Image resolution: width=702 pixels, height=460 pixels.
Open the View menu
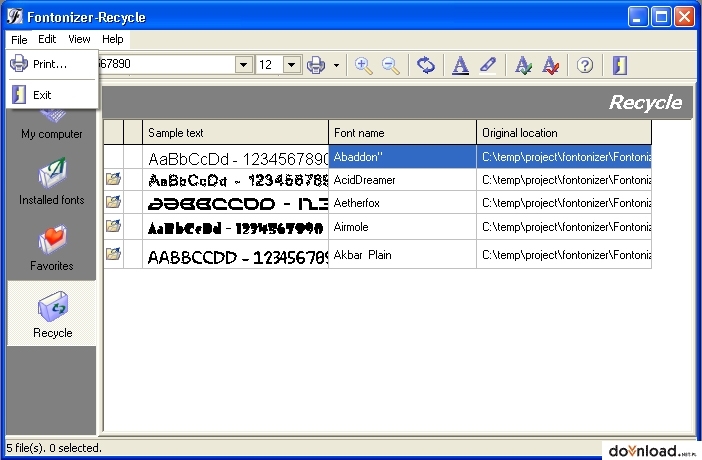[79, 39]
